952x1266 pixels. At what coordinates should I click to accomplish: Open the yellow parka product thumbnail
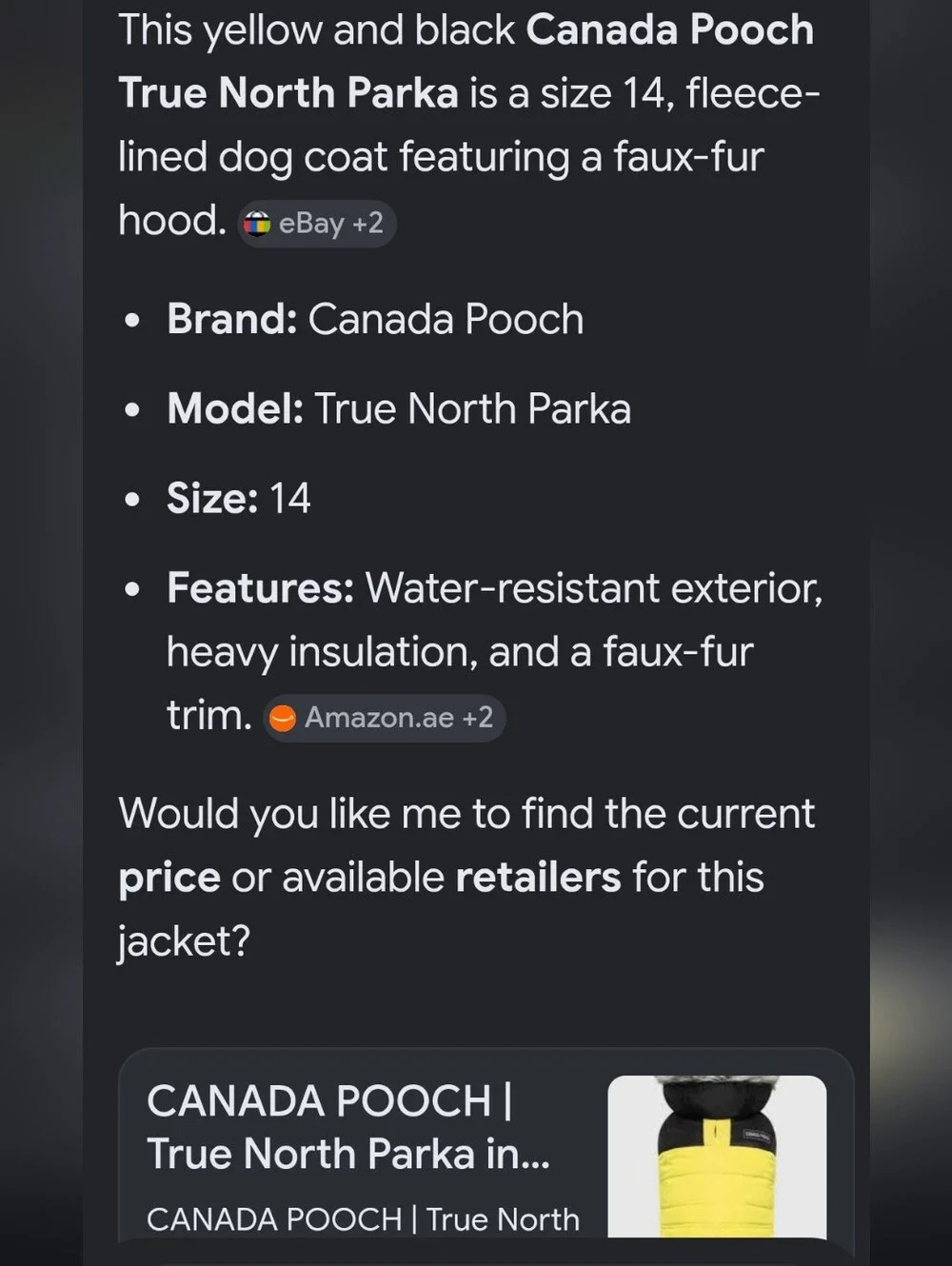(x=717, y=1157)
